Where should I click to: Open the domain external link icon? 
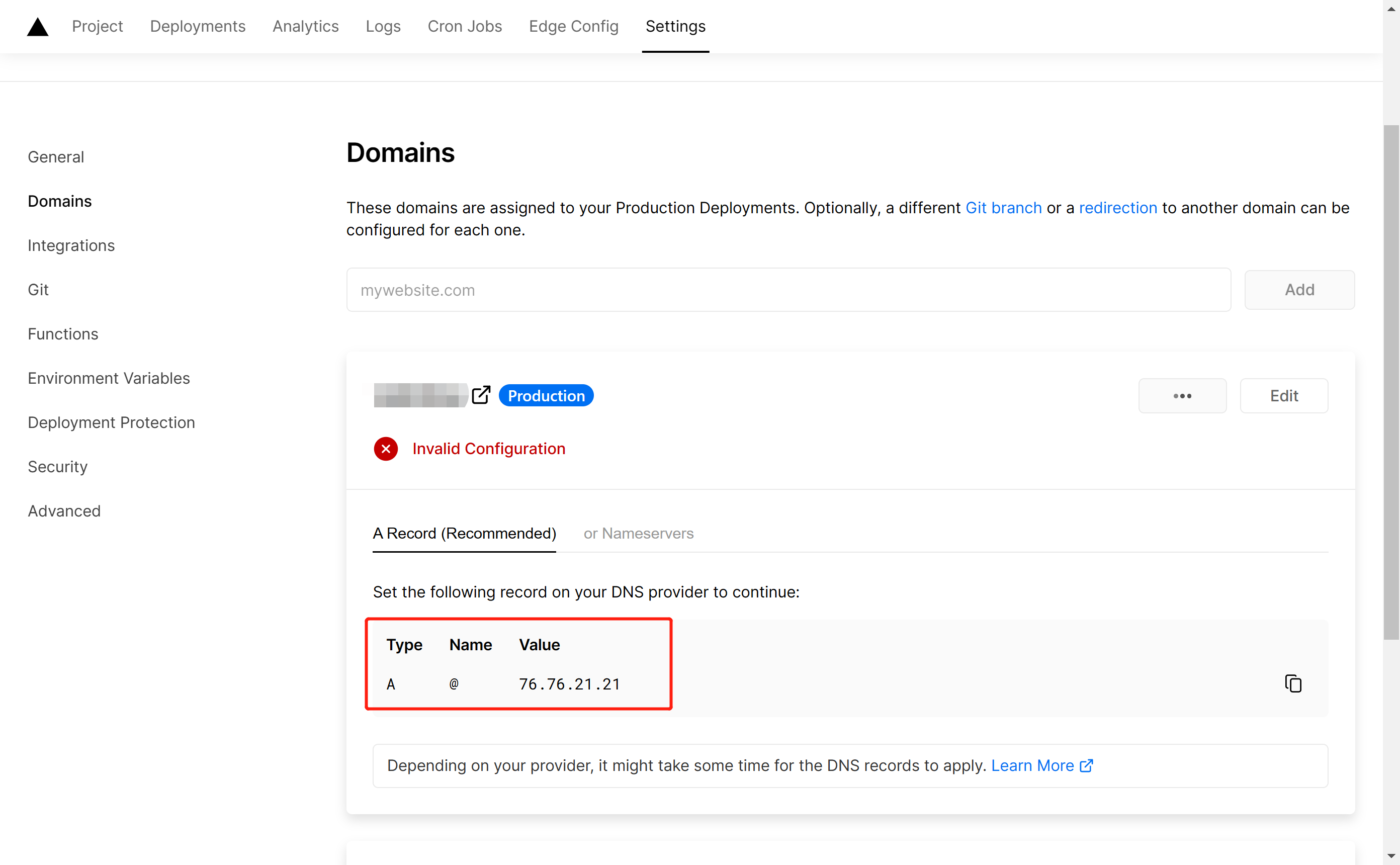481,395
